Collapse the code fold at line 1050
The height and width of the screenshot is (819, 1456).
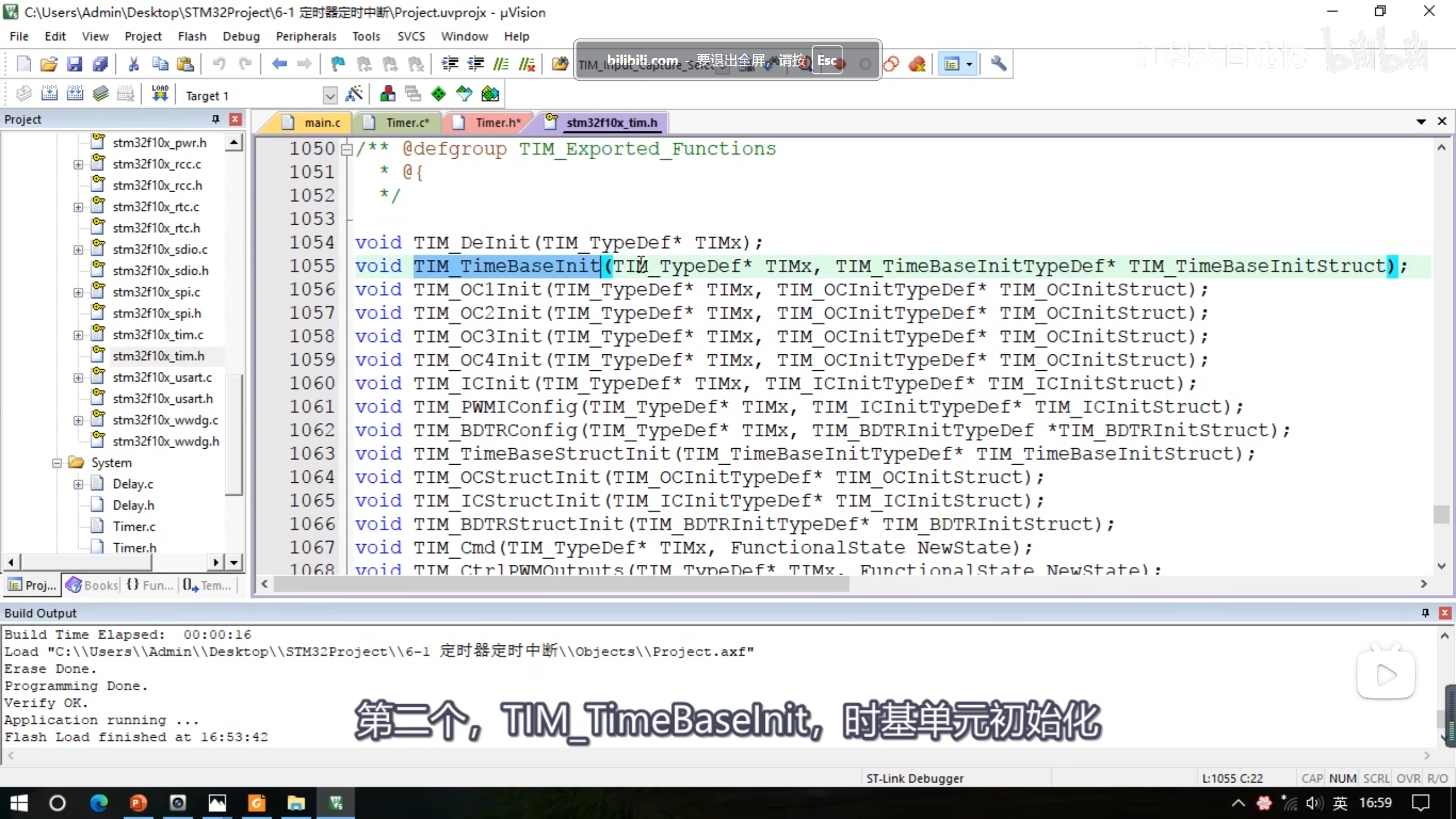click(x=346, y=149)
